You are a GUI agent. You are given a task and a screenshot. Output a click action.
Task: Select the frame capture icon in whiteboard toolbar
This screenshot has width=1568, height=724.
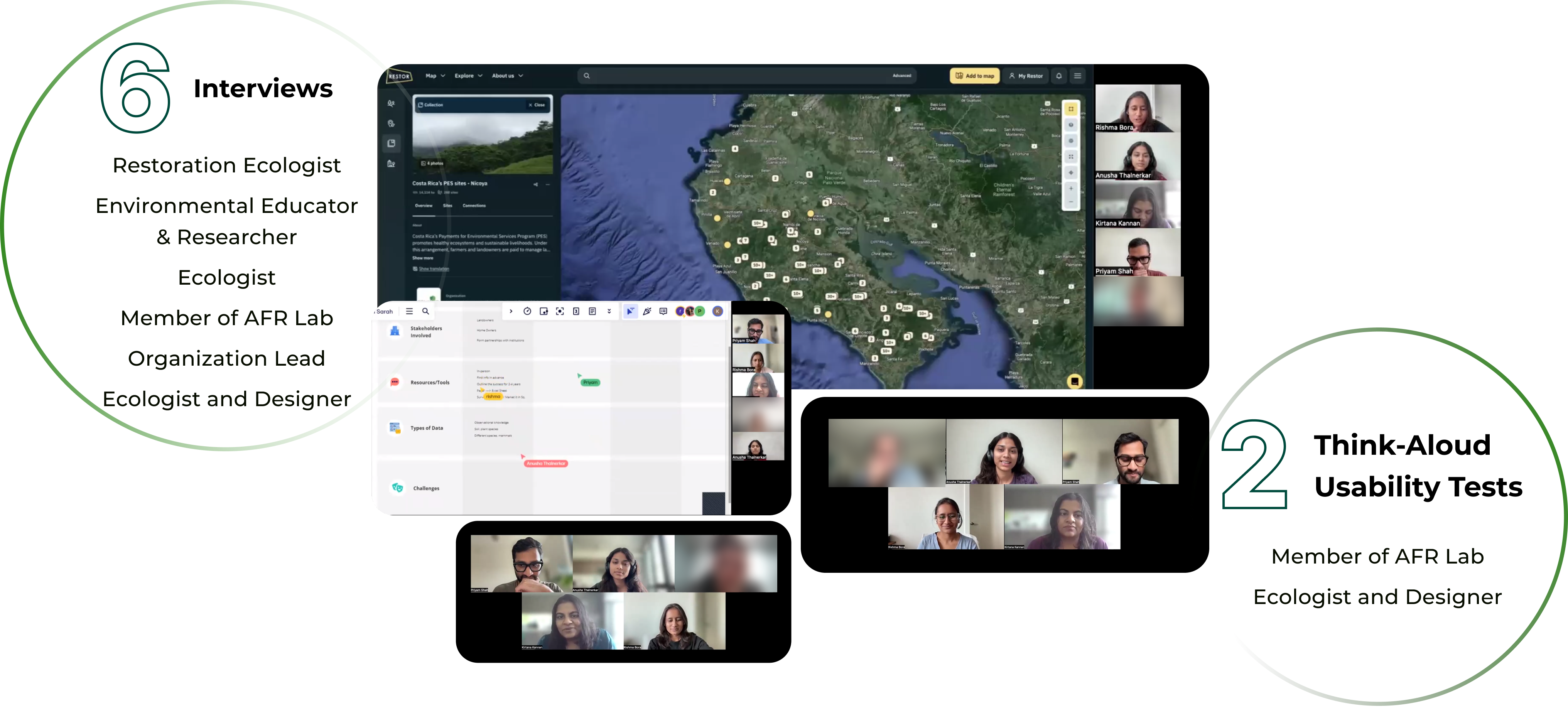pyautogui.click(x=559, y=311)
